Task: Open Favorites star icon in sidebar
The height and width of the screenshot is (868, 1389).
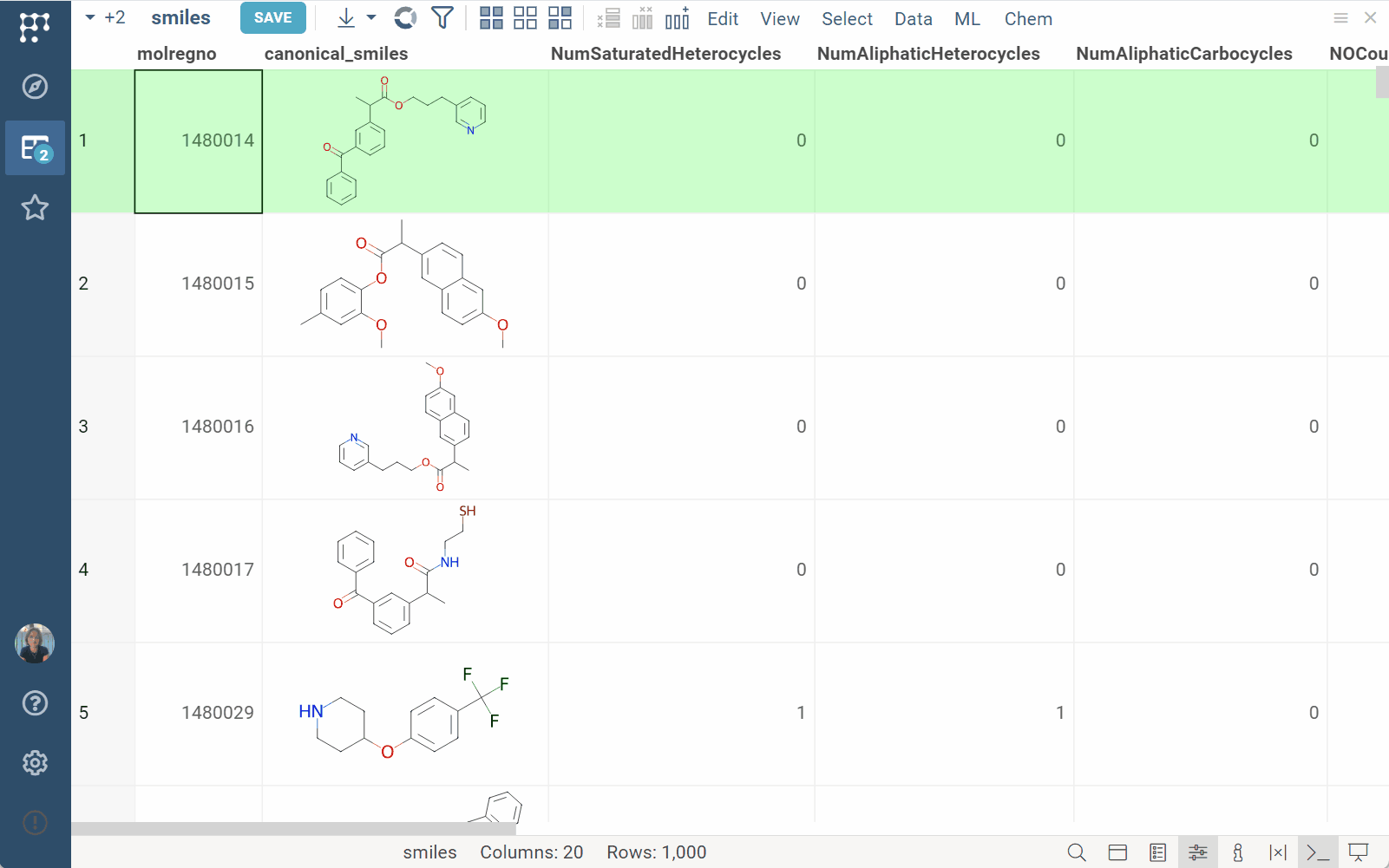Action: [35, 207]
